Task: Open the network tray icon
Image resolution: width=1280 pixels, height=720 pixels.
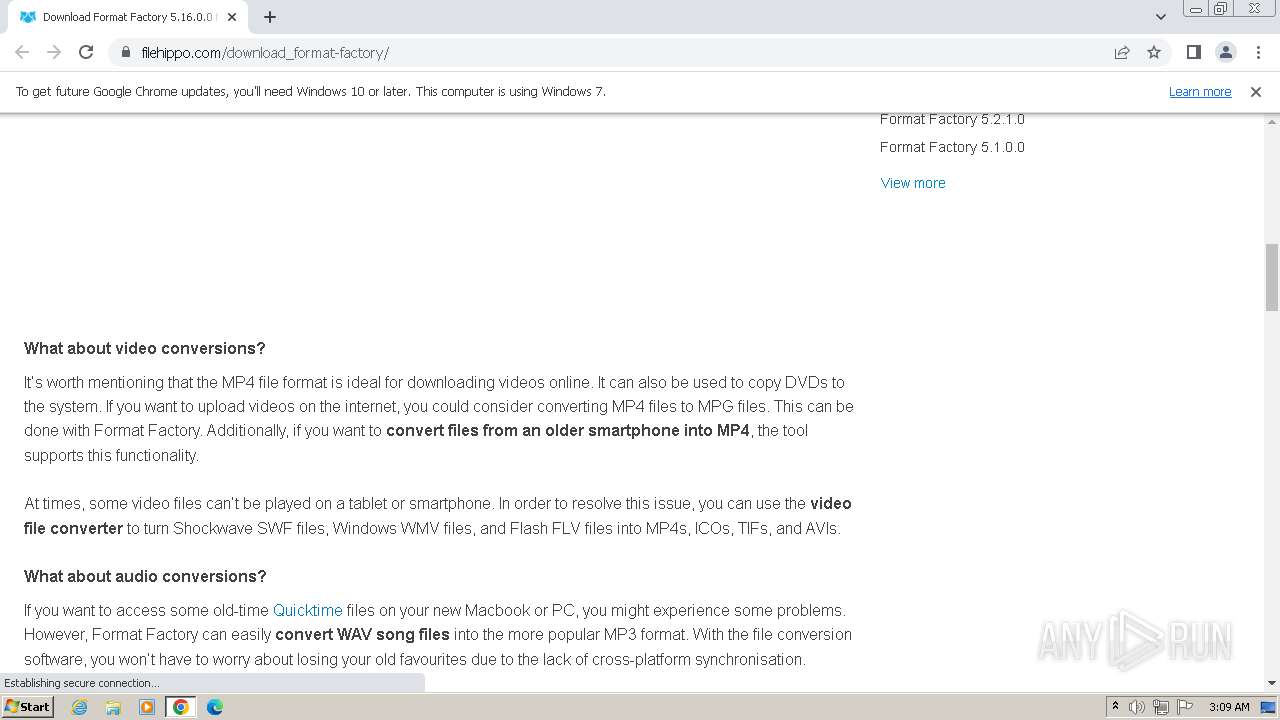Action: coord(1161,707)
